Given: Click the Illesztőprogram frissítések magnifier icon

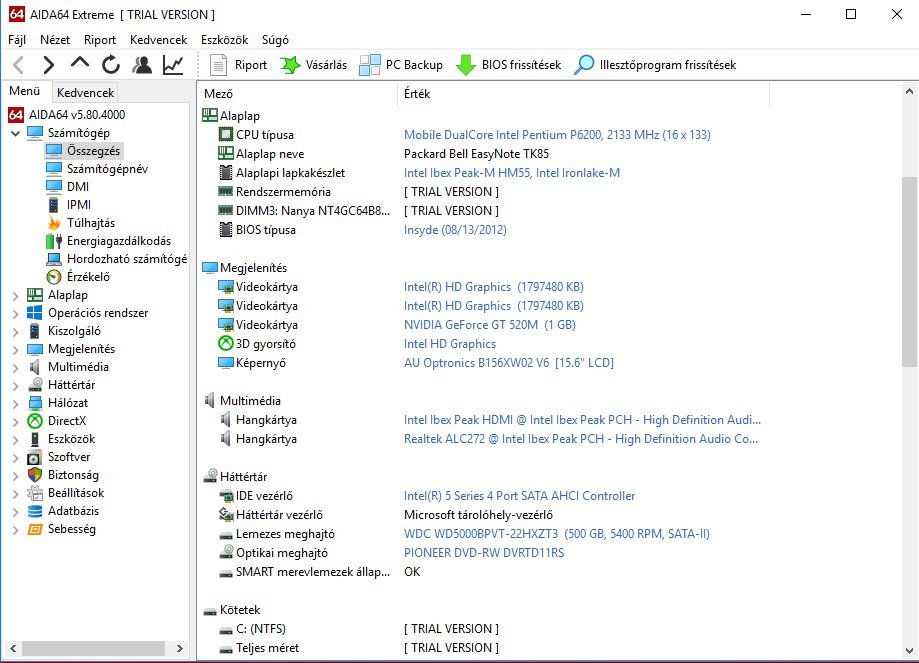Looking at the screenshot, I should click(x=584, y=64).
